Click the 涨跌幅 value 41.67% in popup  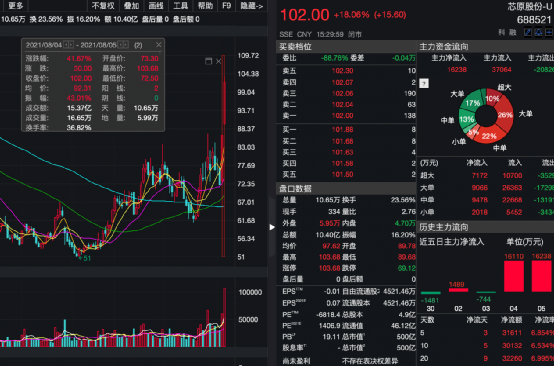[x=79, y=58]
